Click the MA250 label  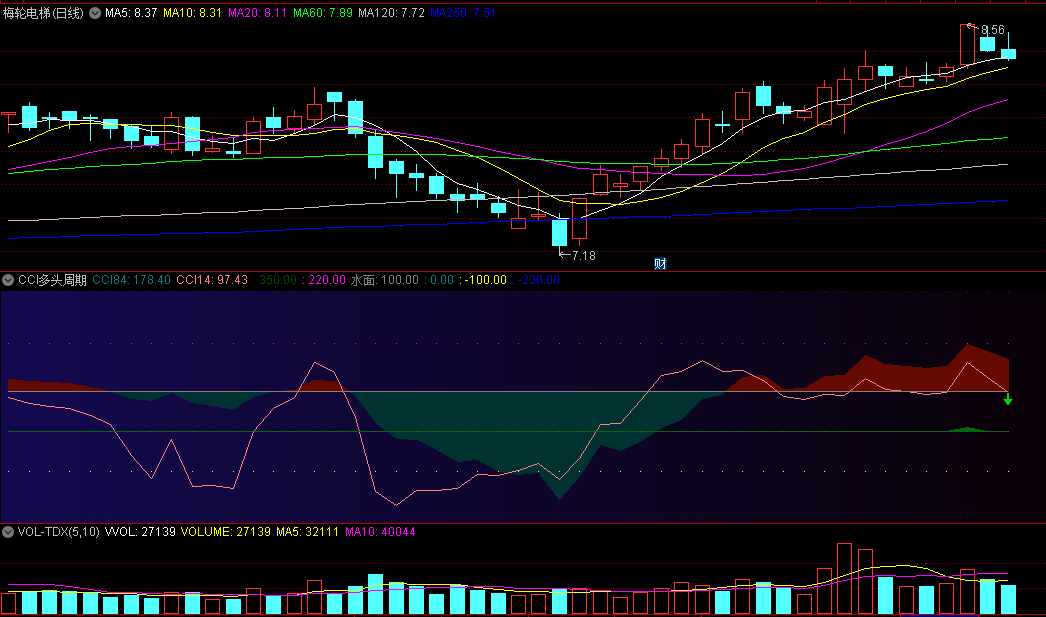coord(463,13)
